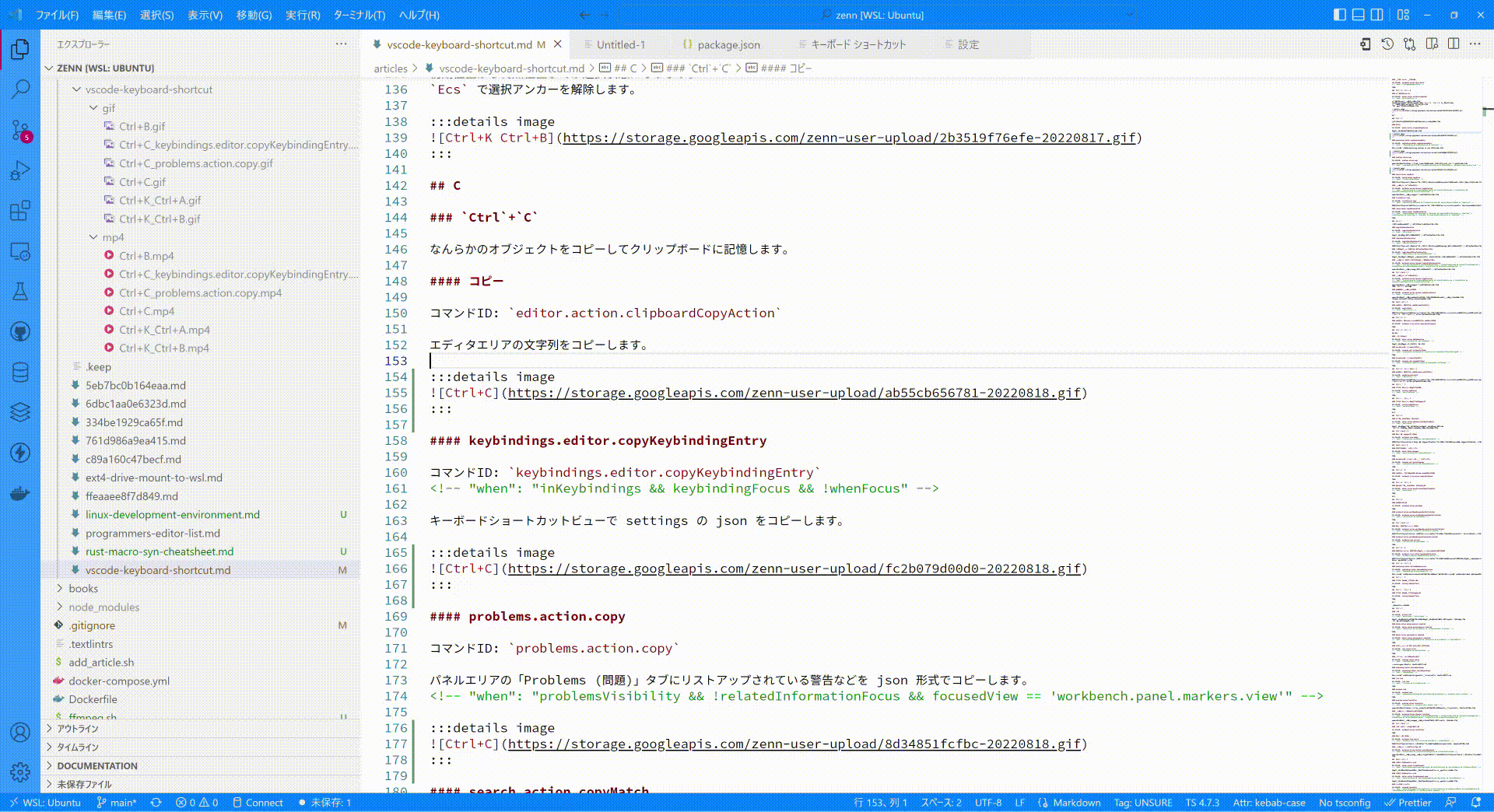Toggle primary side bar visibility
Viewport: 1494px width, 812px height.
click(x=1339, y=15)
